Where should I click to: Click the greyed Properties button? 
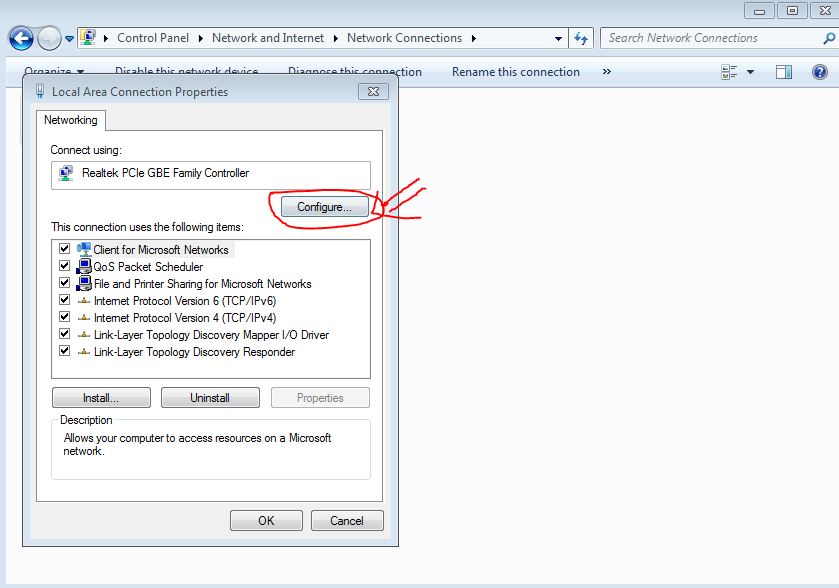[321, 398]
